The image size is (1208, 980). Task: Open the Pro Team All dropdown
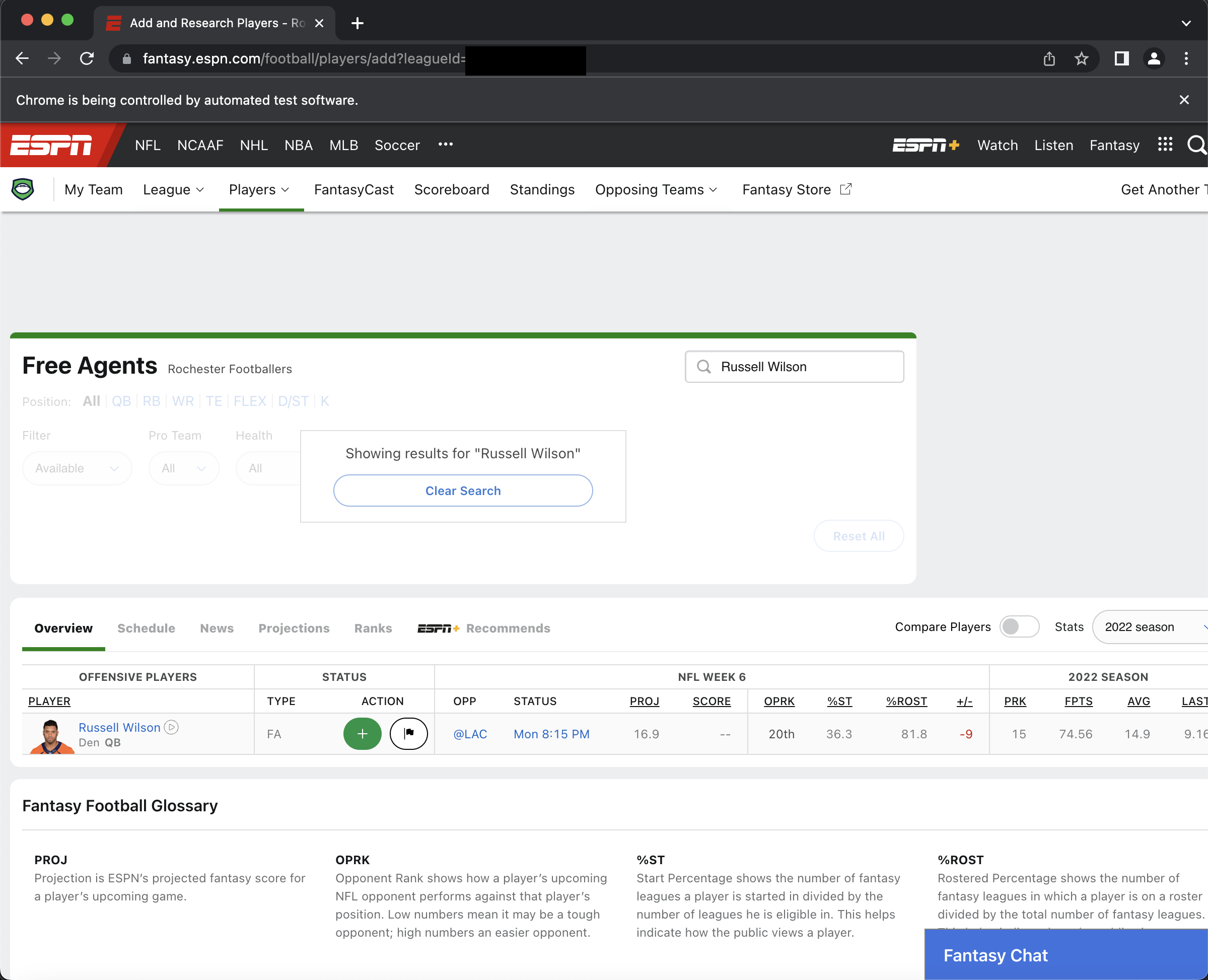click(x=183, y=468)
